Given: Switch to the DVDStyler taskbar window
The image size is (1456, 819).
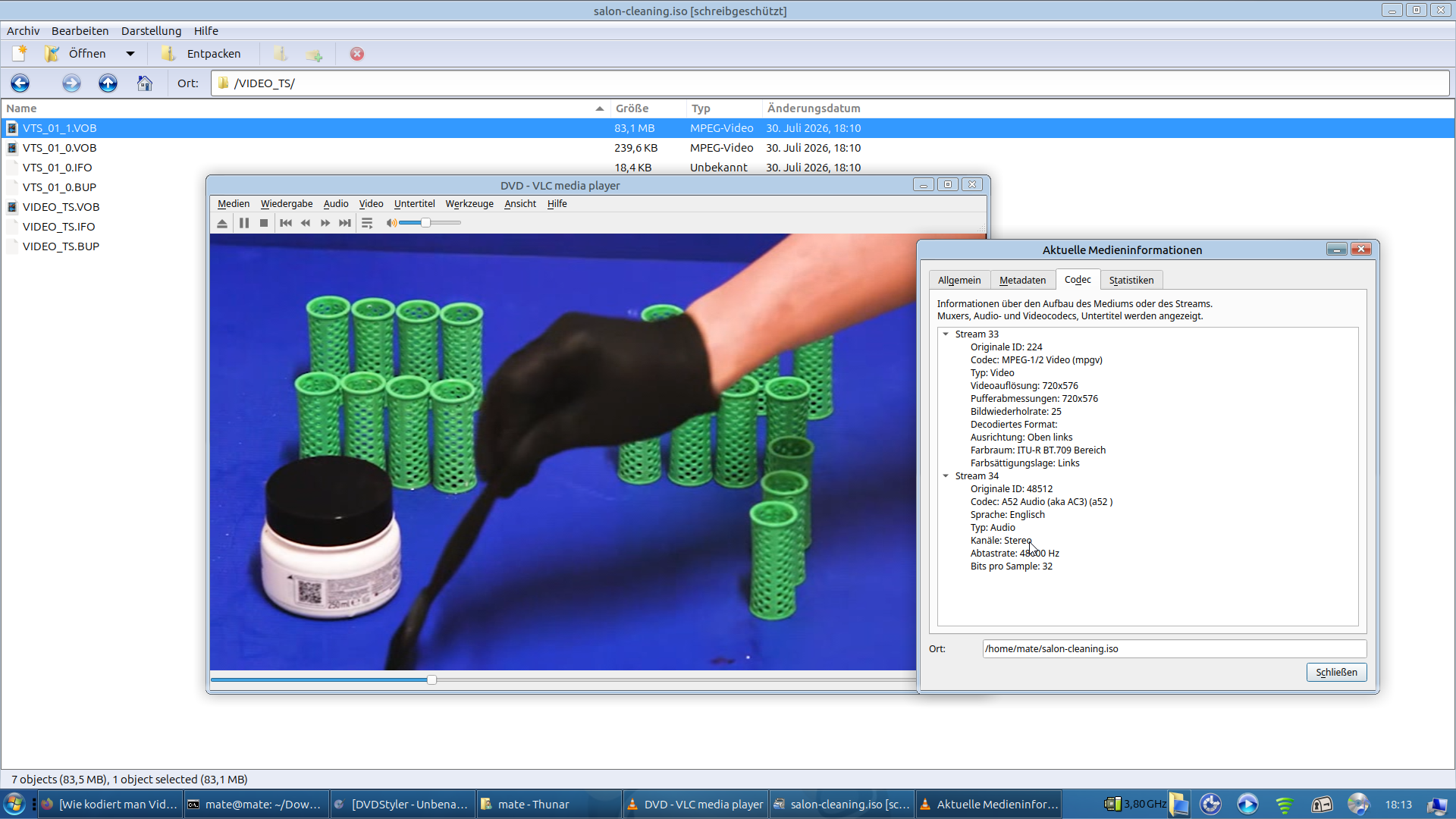Looking at the screenshot, I should tap(403, 805).
